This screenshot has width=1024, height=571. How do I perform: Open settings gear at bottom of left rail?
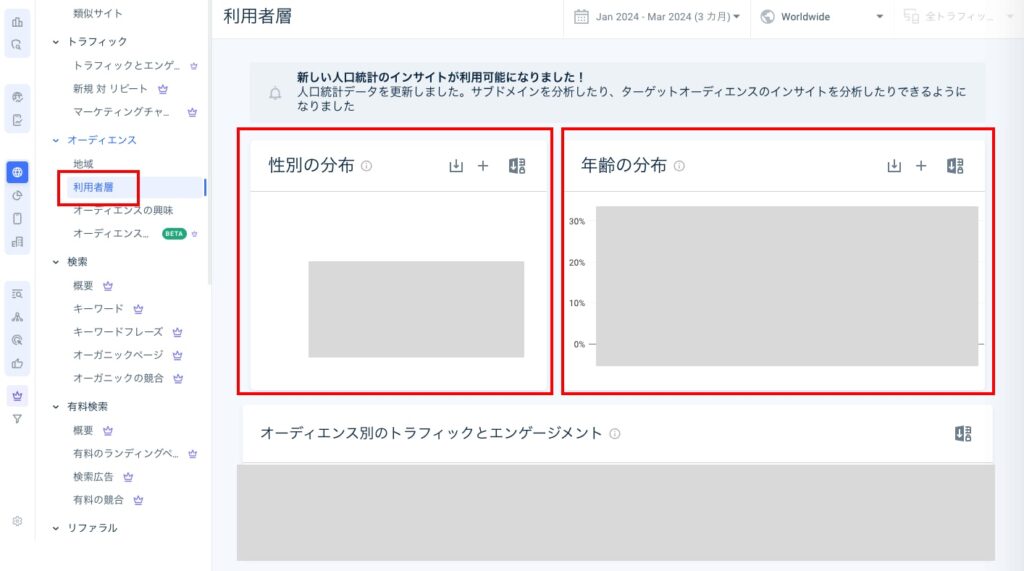point(17,521)
